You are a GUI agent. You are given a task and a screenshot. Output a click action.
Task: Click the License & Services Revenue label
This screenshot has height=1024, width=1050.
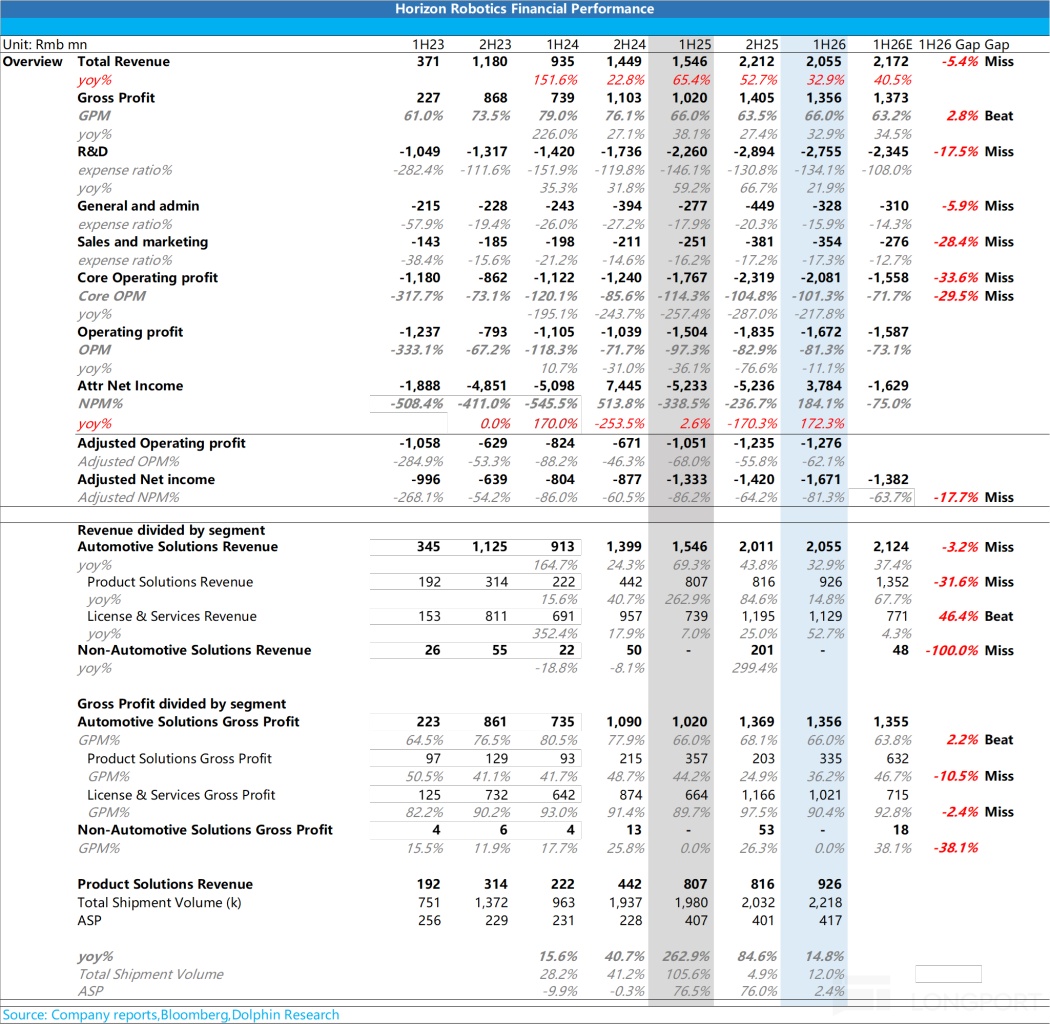[x=171, y=617]
